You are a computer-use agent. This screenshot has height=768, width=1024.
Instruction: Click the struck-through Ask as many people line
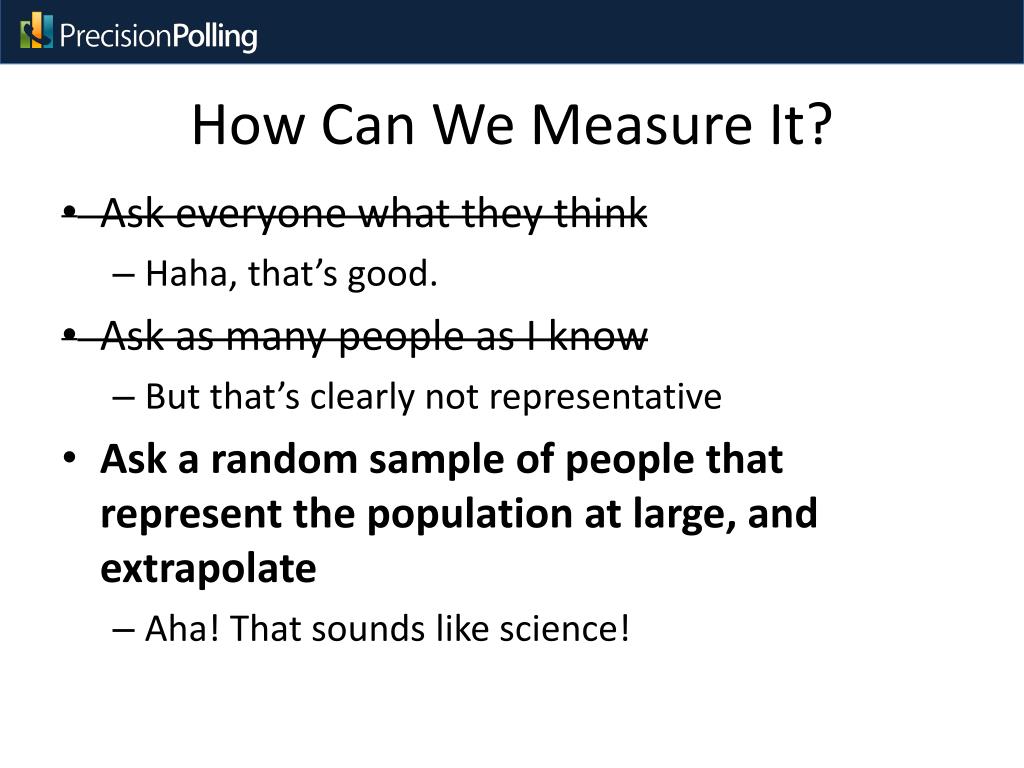[374, 336]
